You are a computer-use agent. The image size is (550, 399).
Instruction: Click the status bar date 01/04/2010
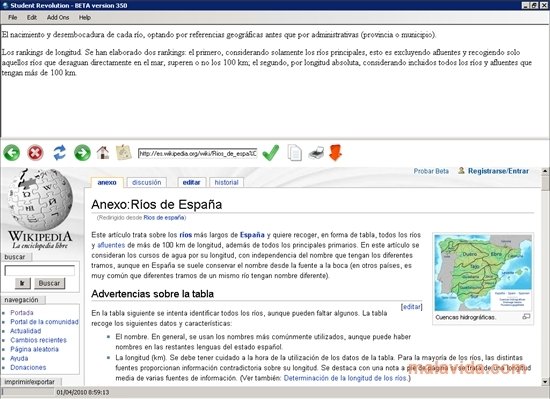point(83,392)
